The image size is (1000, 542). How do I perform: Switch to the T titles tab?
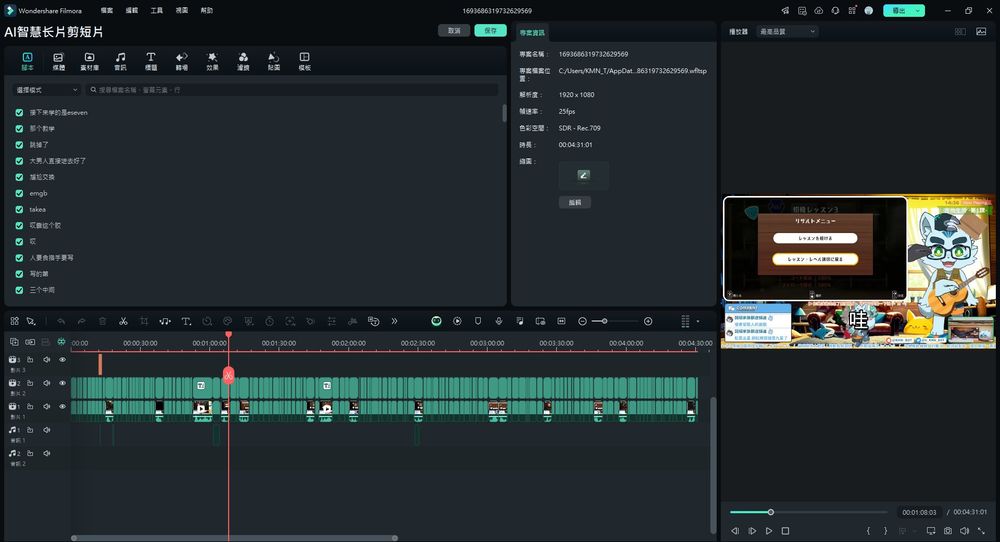coord(151,61)
